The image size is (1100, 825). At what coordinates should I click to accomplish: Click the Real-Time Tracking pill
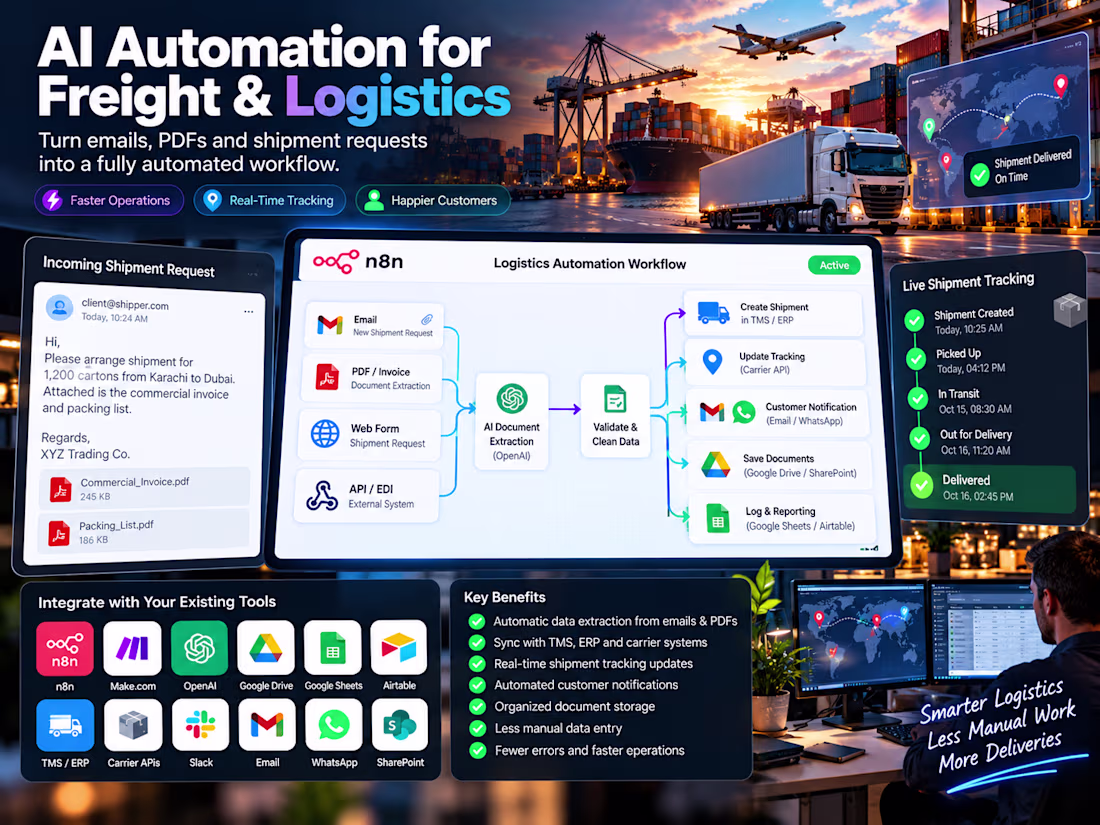point(270,201)
